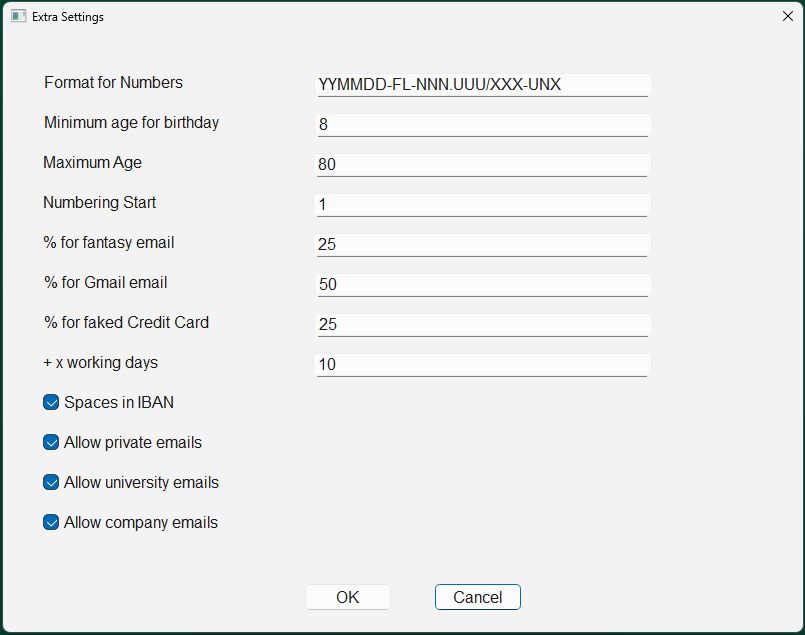805x635 pixels.
Task: Click the Numbering Start label text
Action: click(x=100, y=203)
